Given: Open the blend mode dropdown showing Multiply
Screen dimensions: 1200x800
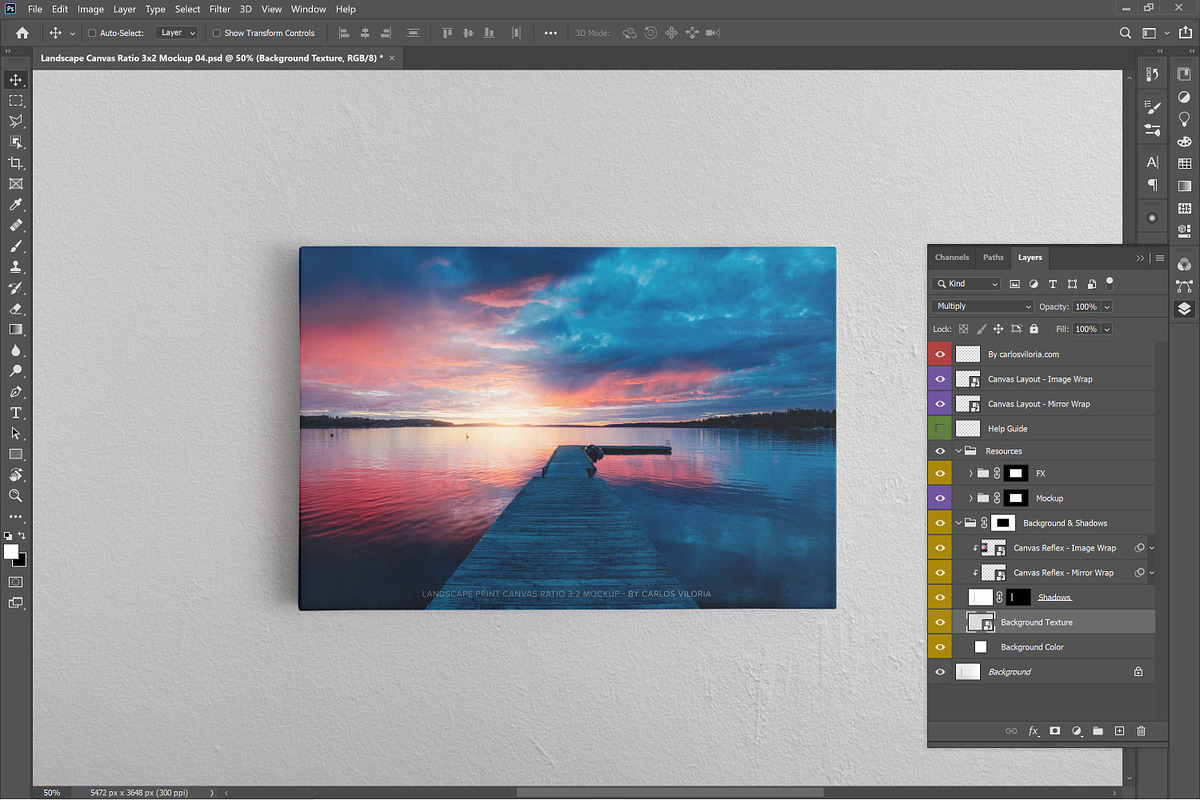Looking at the screenshot, I should (981, 305).
